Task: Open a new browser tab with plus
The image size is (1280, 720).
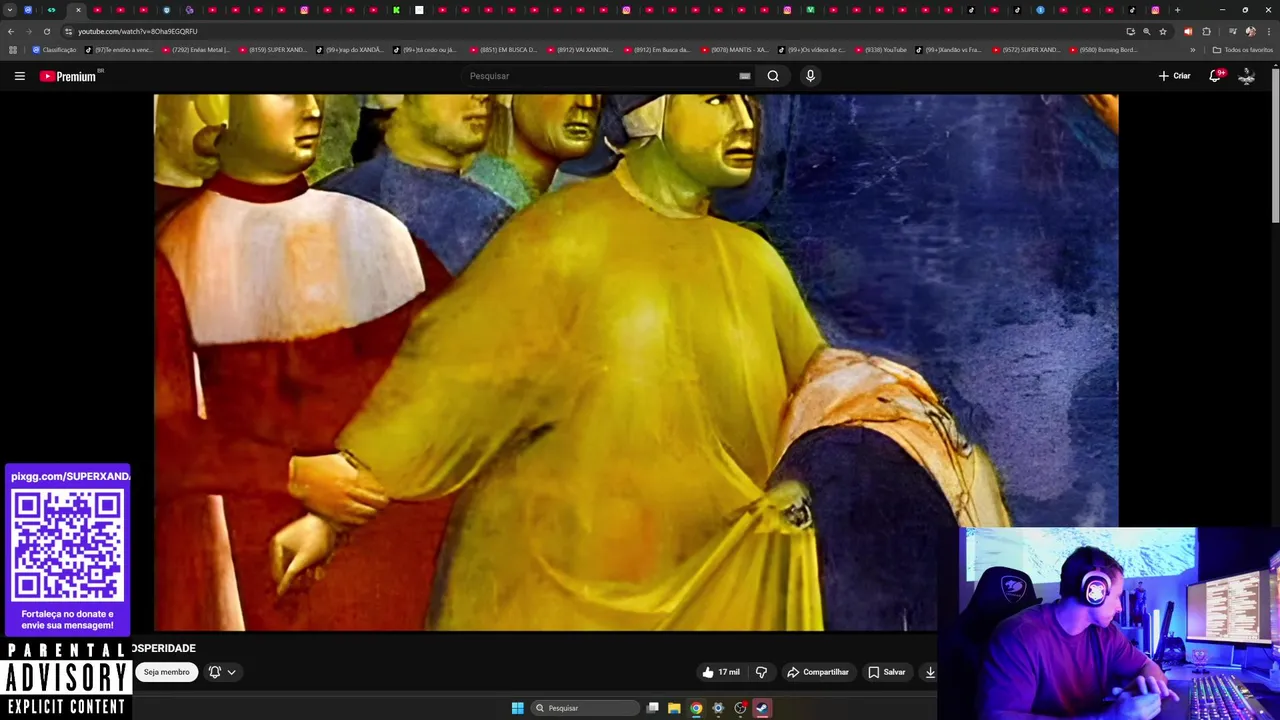Action: click(x=1177, y=10)
